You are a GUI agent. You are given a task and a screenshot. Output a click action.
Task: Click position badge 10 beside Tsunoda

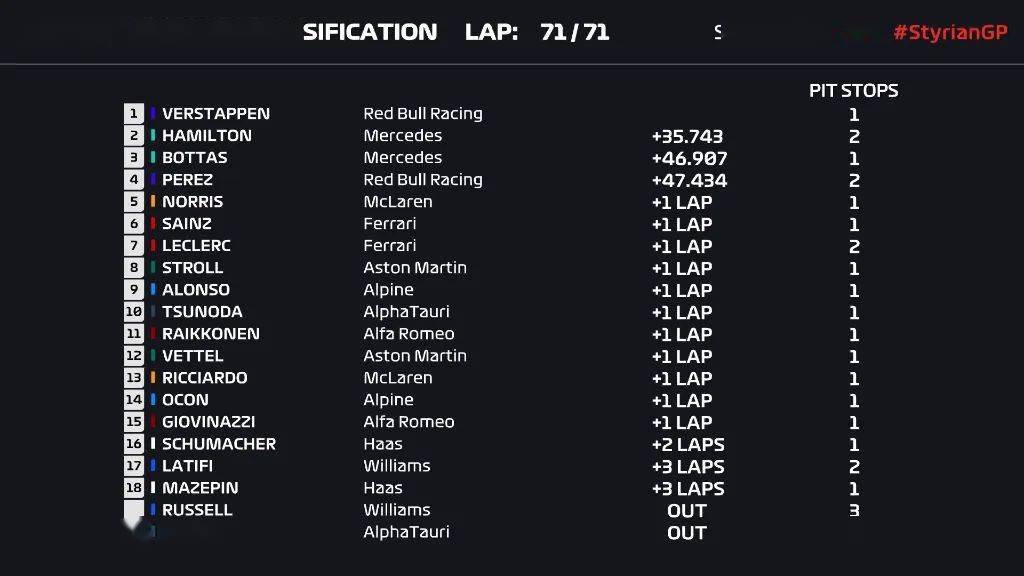tap(134, 312)
